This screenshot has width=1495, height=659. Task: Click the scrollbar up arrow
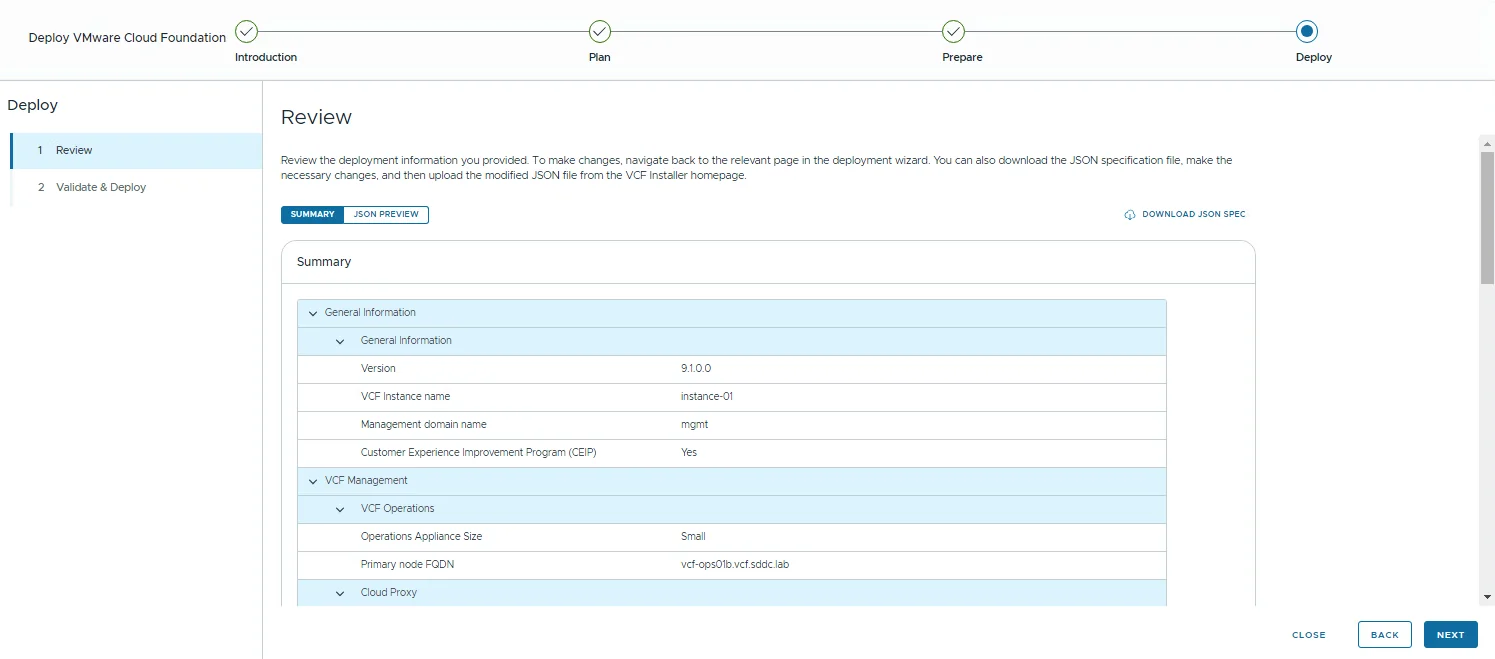tap(1487, 143)
